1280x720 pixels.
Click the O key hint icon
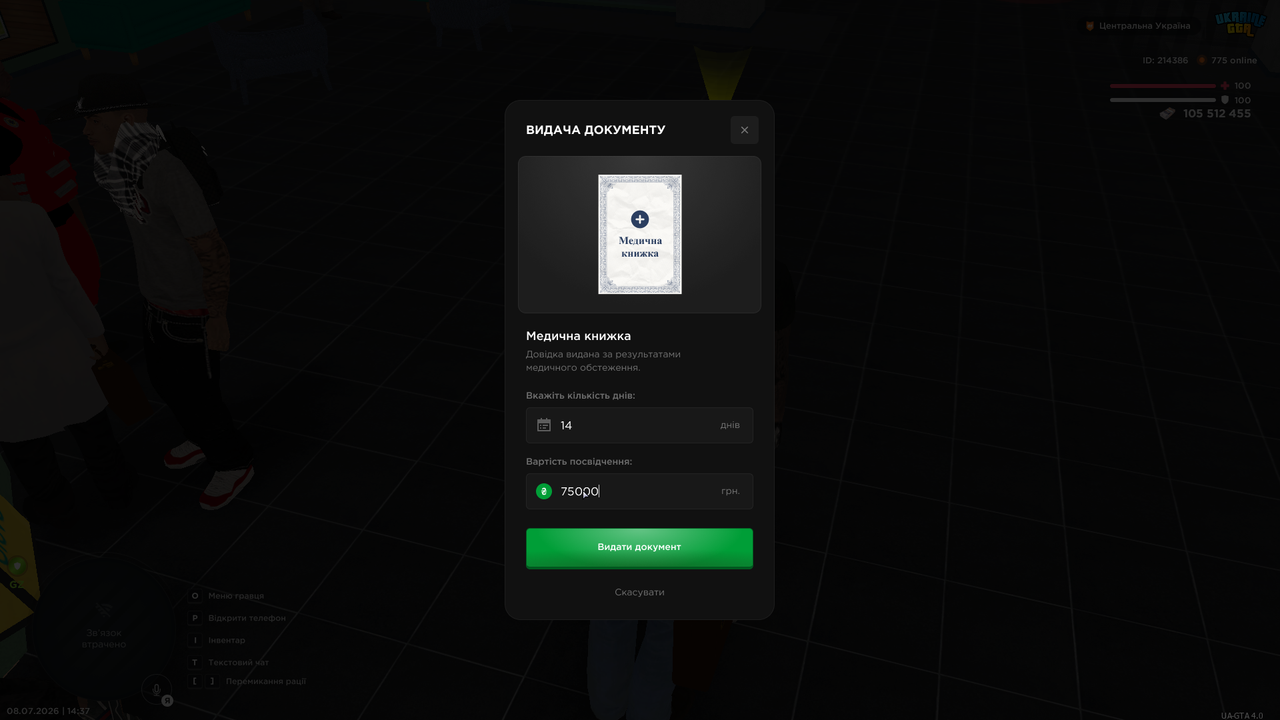tap(195, 596)
